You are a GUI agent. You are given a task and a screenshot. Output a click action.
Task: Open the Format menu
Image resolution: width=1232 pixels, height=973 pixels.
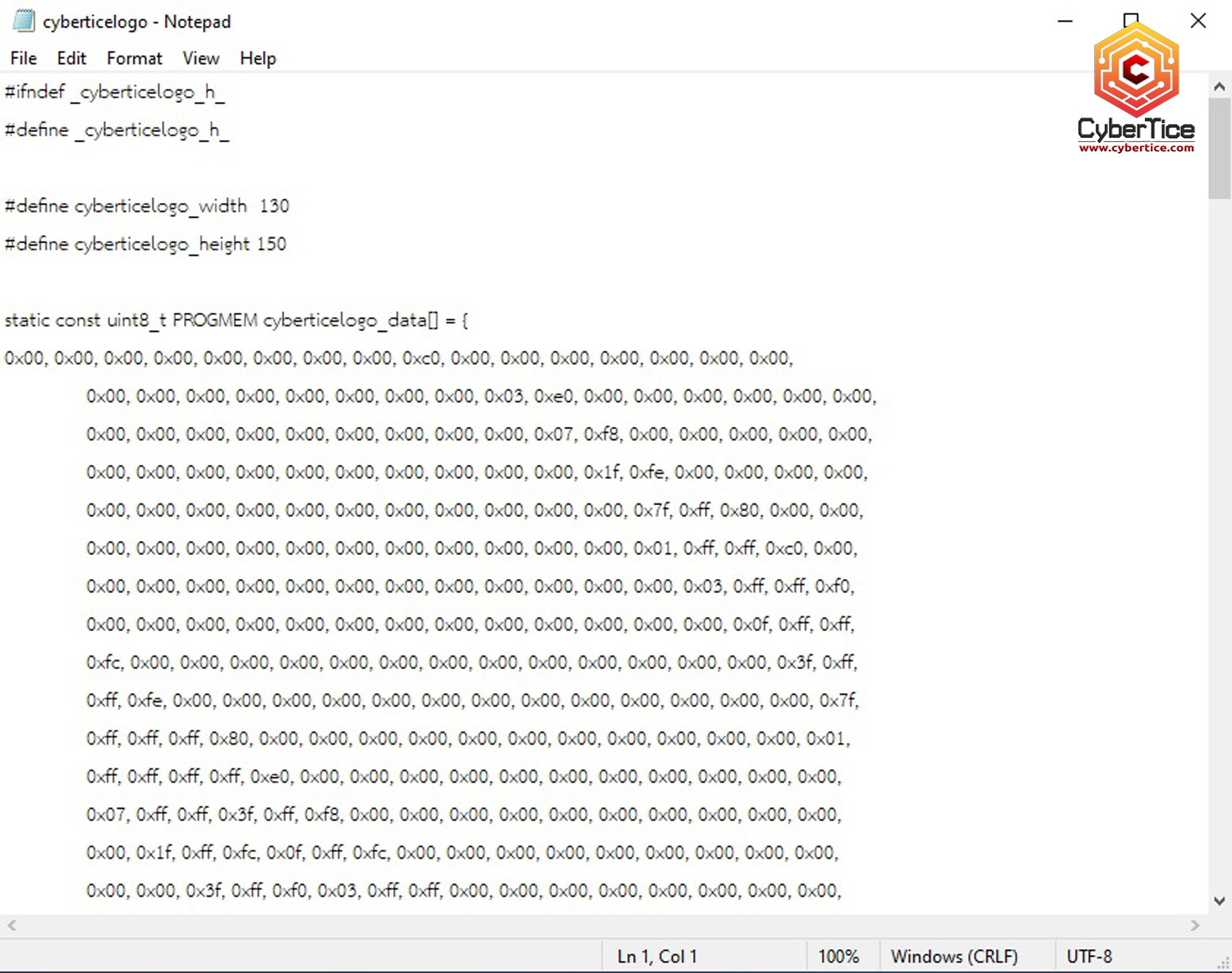coord(134,58)
